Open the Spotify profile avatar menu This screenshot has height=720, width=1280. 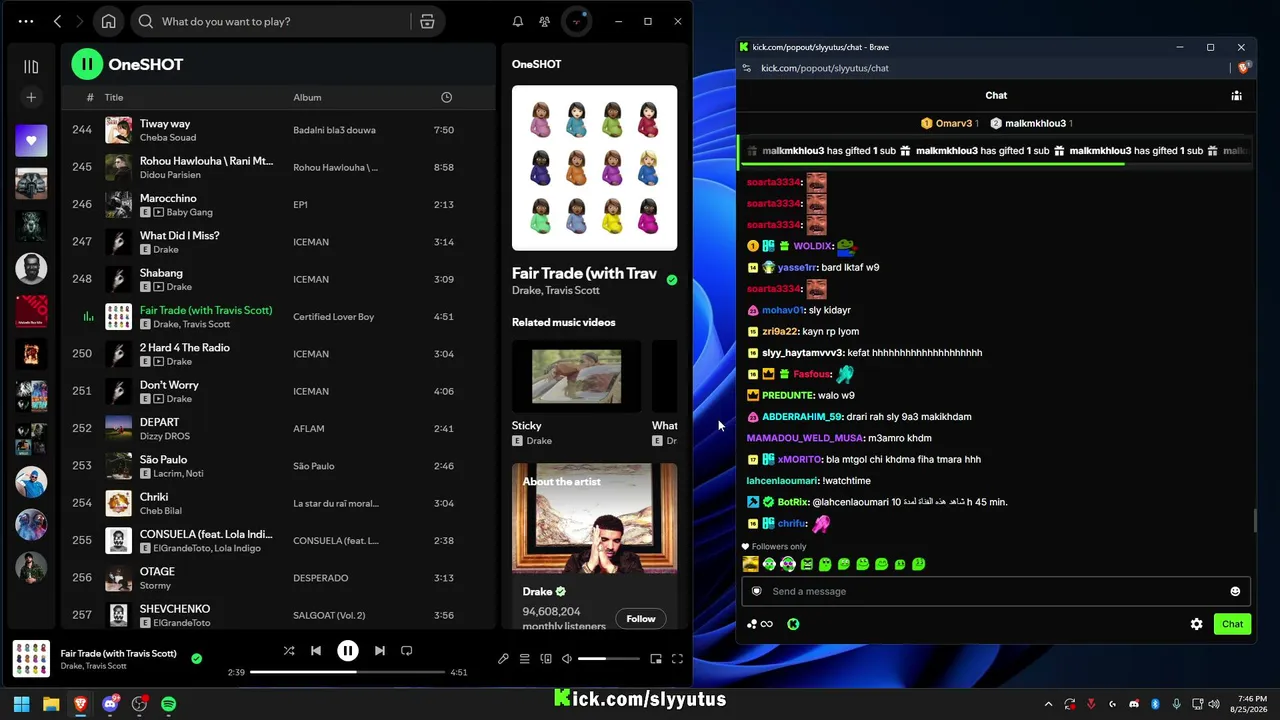tap(576, 21)
